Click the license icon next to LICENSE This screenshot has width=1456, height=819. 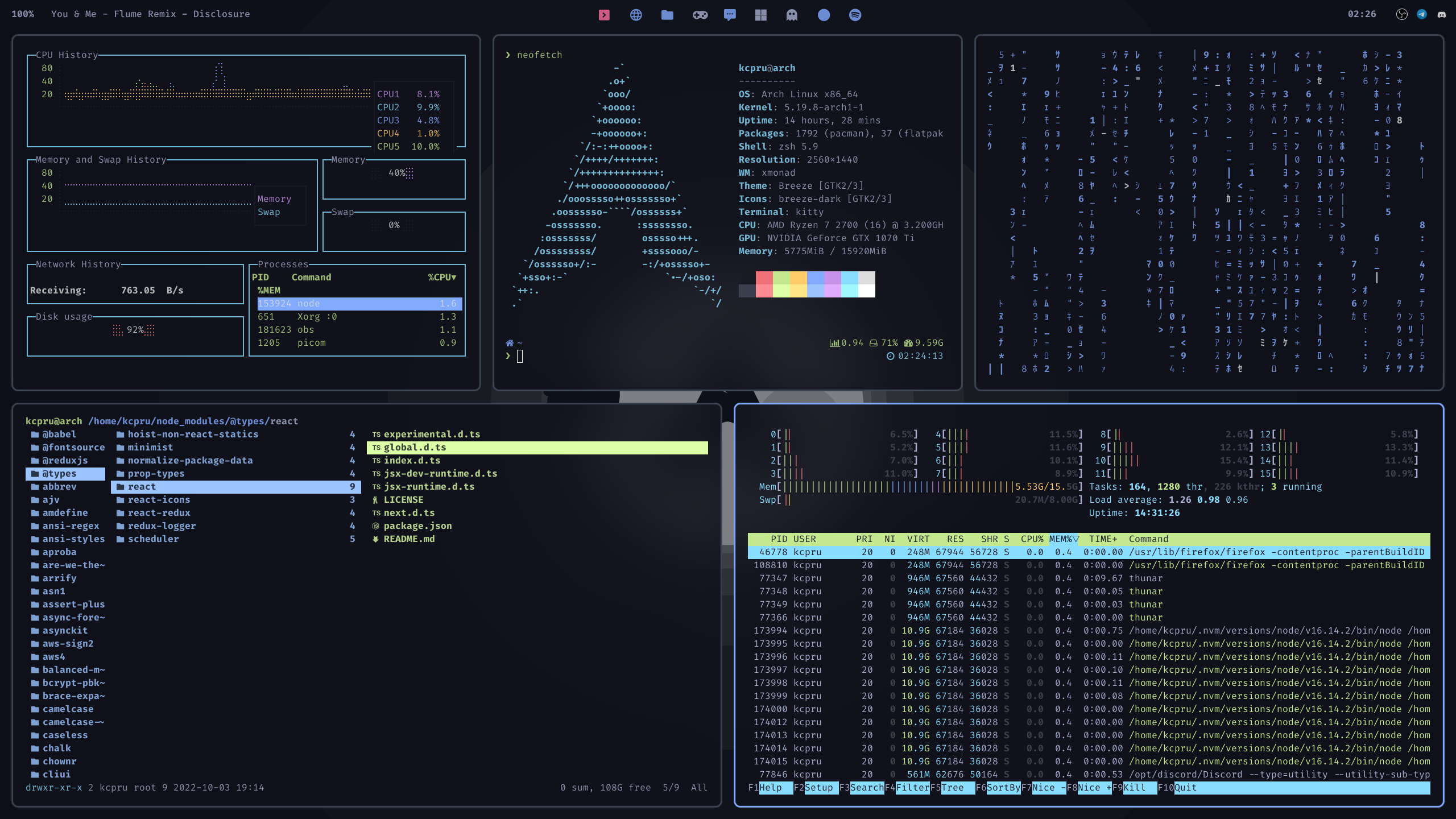click(375, 500)
